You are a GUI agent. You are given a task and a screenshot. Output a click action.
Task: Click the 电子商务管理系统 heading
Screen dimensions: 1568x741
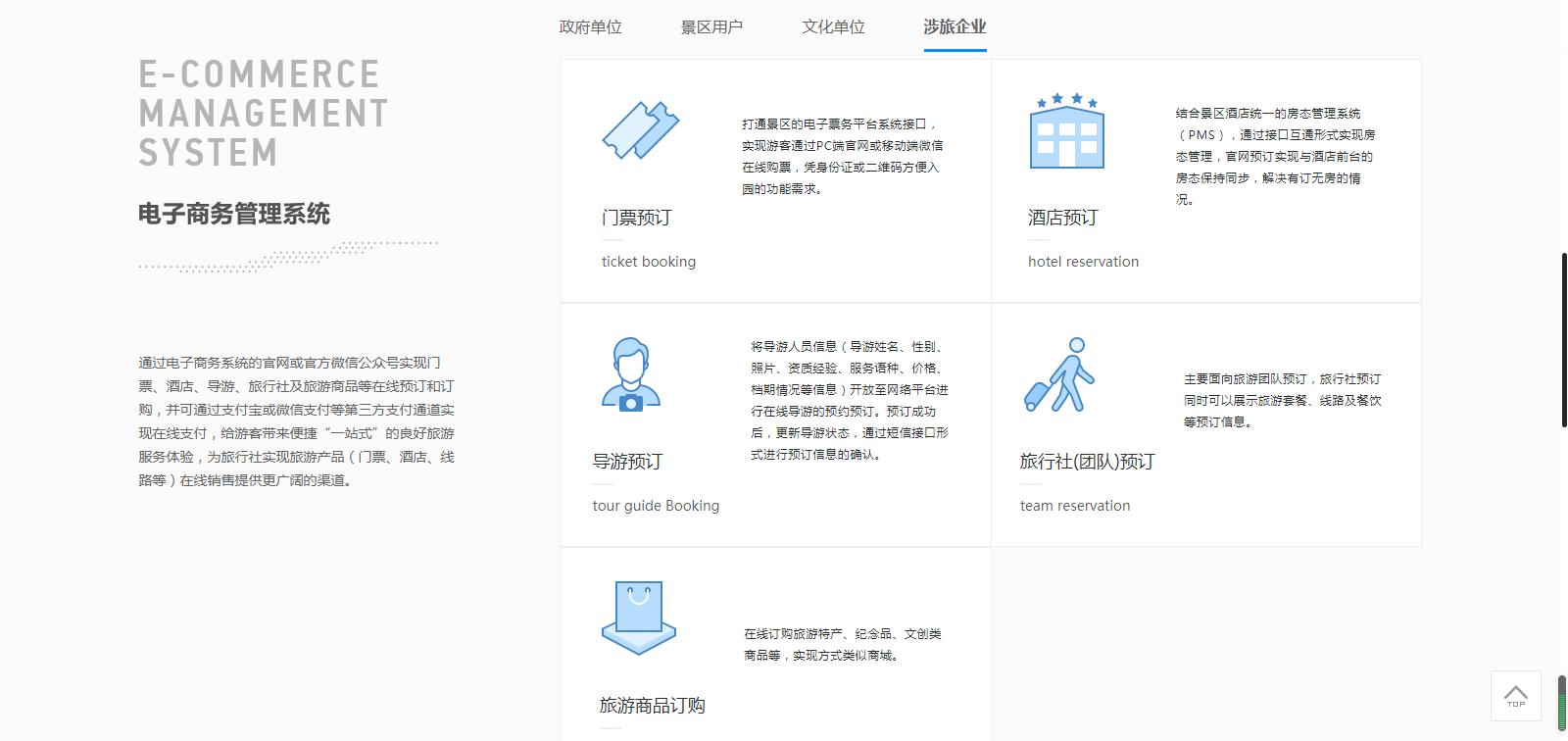(x=234, y=214)
